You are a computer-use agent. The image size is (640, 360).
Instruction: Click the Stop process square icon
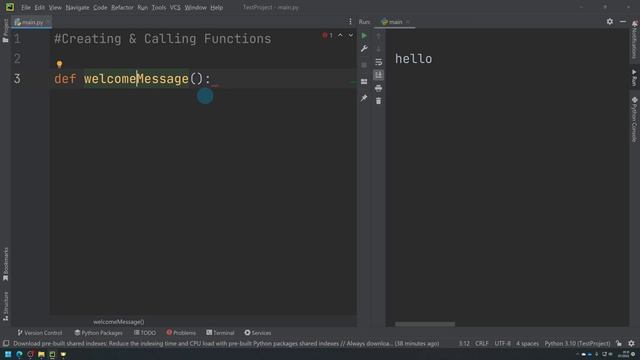[364, 64]
